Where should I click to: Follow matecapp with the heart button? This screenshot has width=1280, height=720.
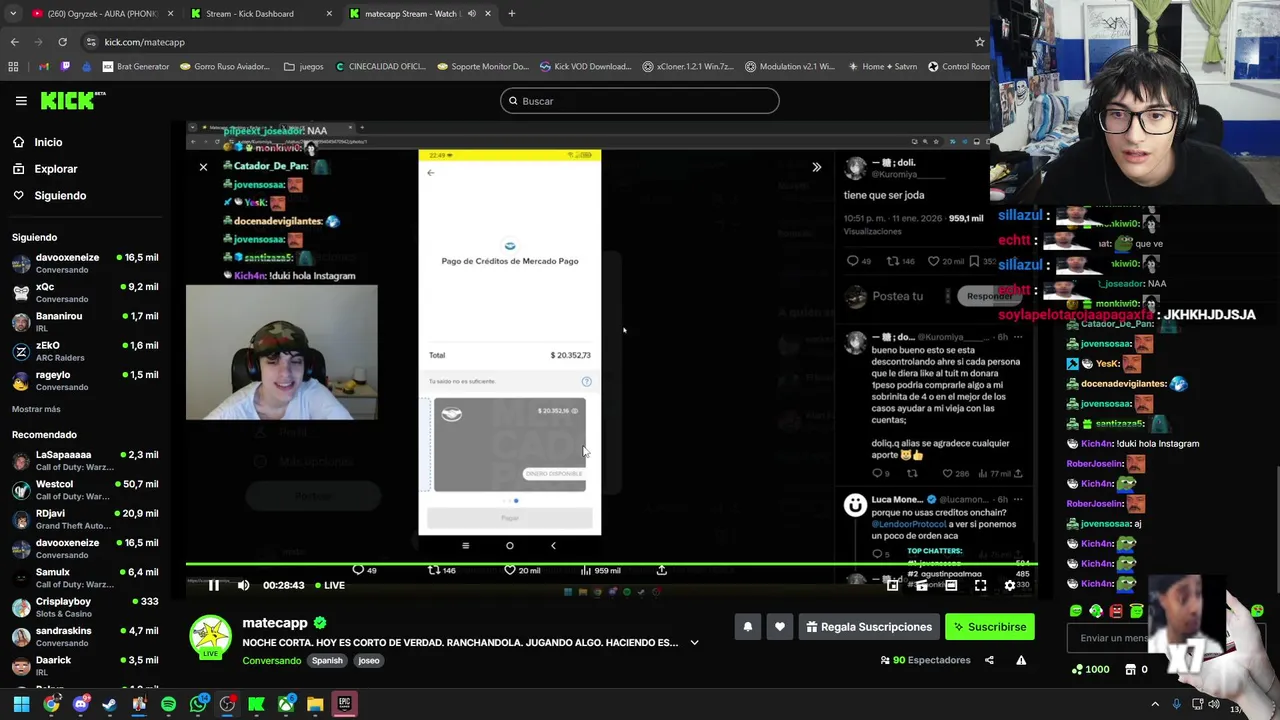pos(780,627)
